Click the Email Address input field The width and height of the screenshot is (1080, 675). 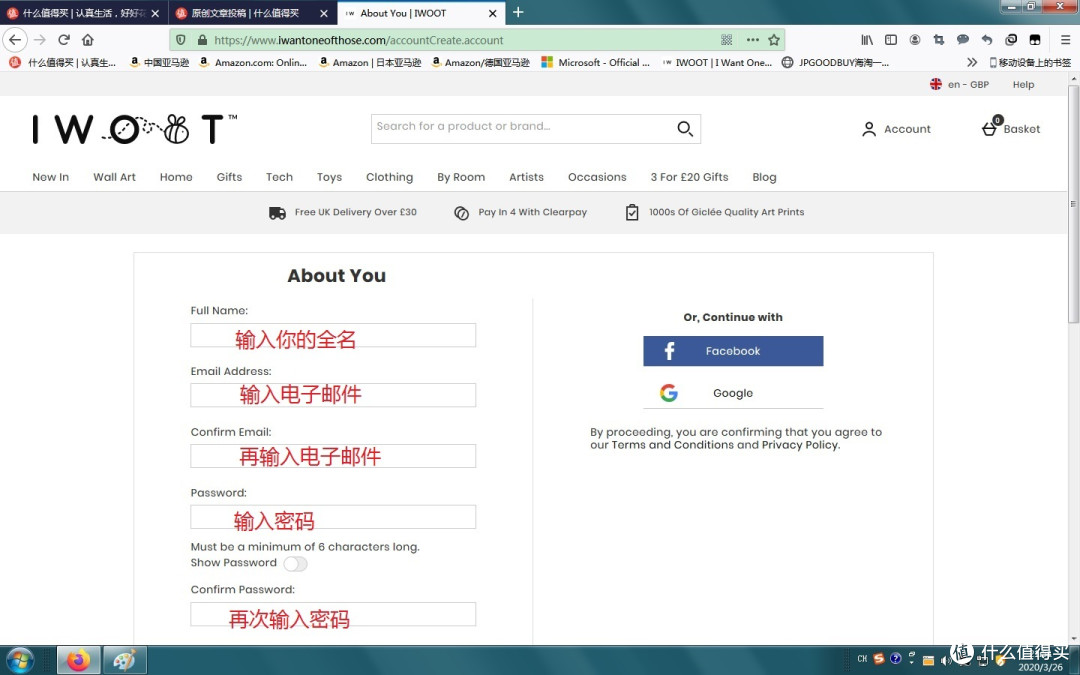point(333,395)
